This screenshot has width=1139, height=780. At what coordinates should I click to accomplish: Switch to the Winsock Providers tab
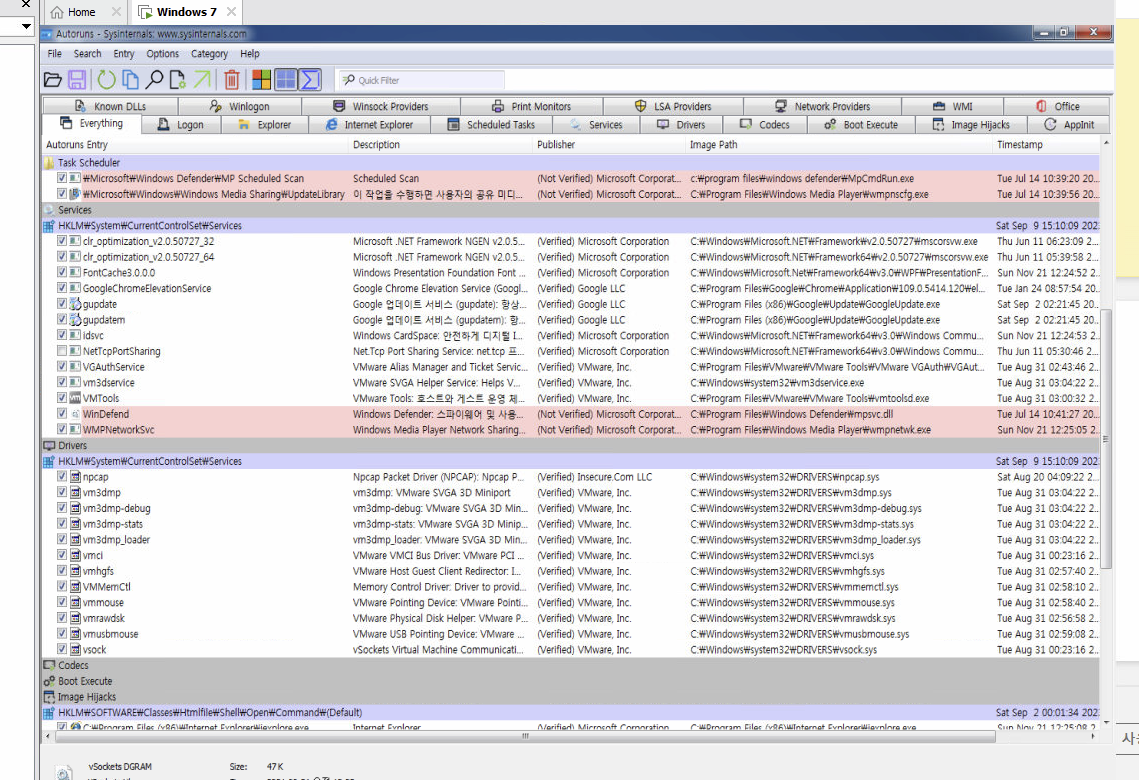(381, 106)
